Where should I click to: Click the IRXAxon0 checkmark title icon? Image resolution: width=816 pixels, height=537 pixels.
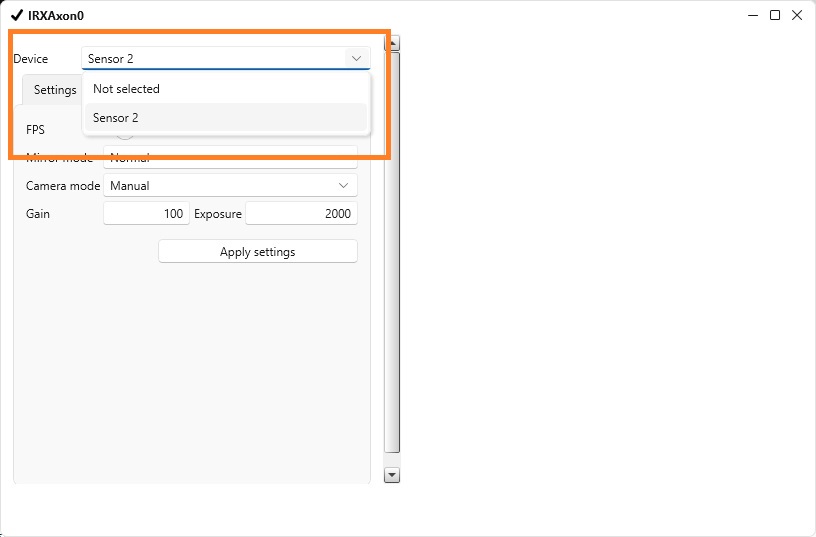click(17, 15)
